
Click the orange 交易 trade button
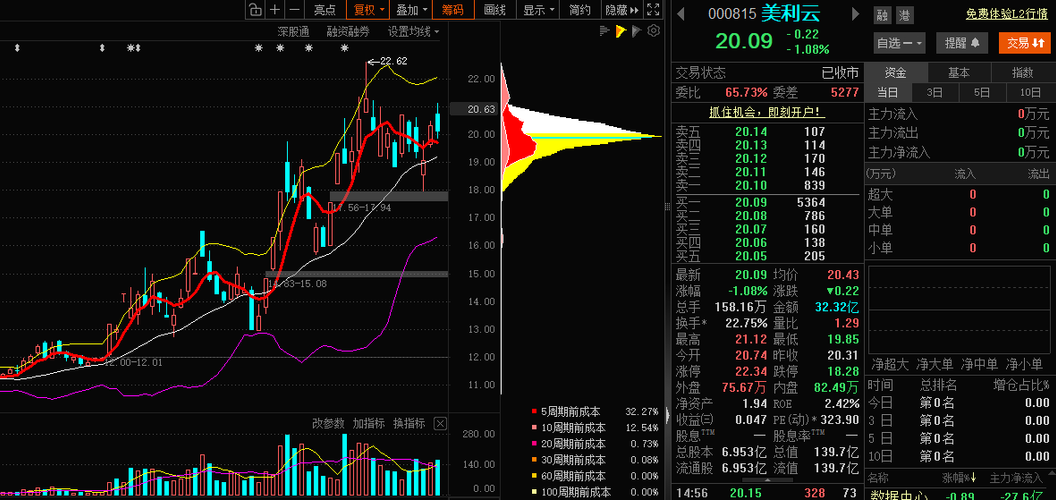pyautogui.click(x=1025, y=43)
